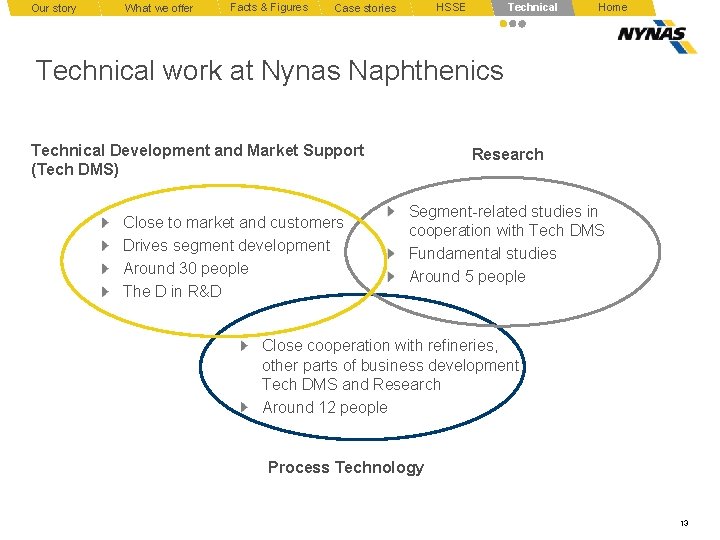Screen dimensions: 720x540
Task: Click '(Tech DMS)' in the heading
Action: pyautogui.click(x=75, y=169)
